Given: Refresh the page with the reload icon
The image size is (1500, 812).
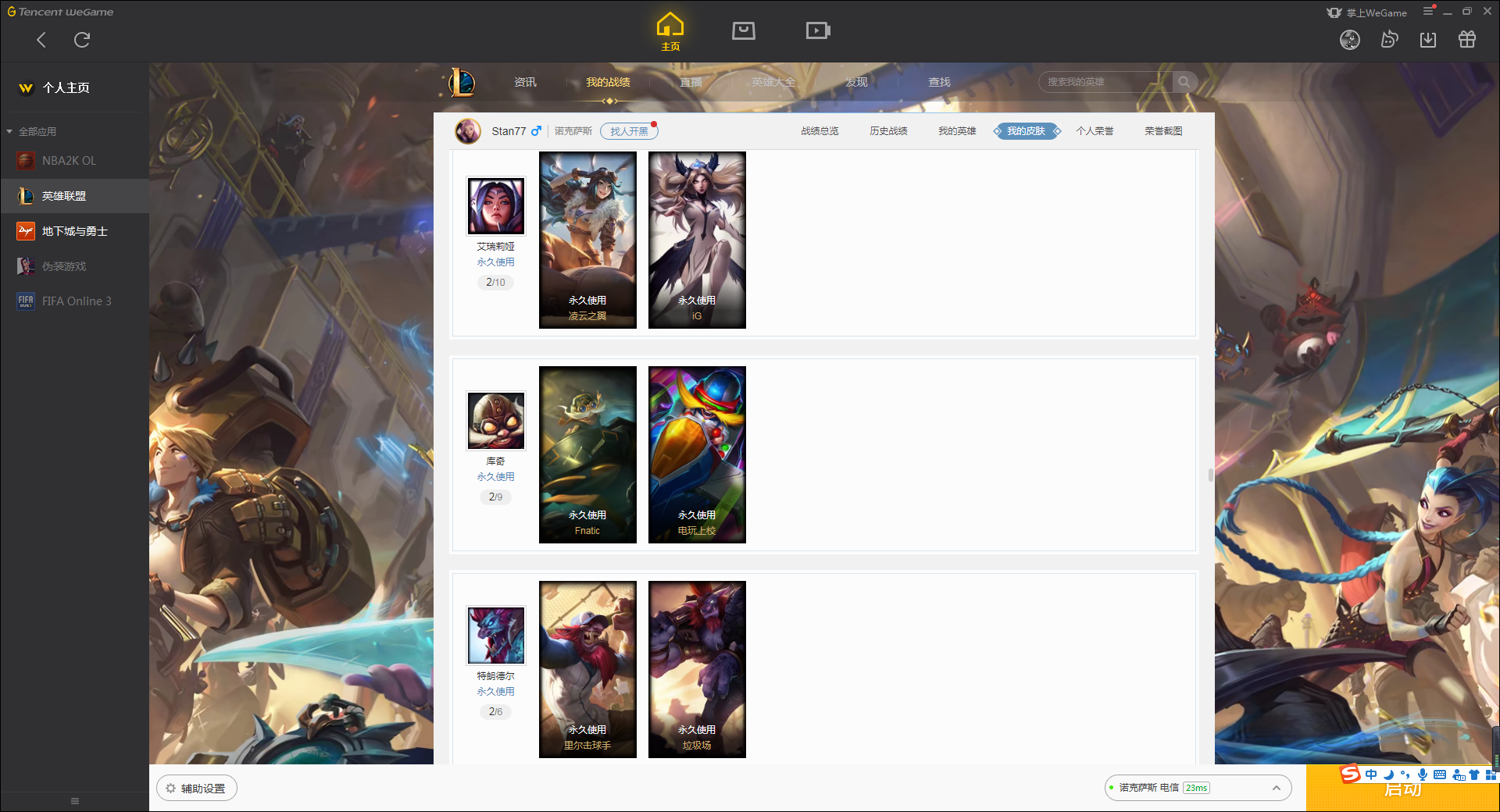Looking at the screenshot, I should point(82,40).
